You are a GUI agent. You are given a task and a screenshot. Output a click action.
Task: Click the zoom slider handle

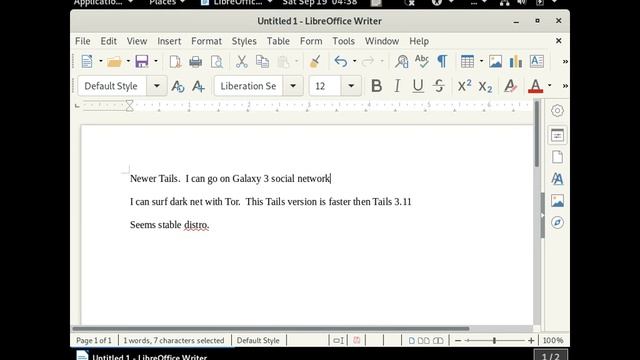[x=494, y=340]
